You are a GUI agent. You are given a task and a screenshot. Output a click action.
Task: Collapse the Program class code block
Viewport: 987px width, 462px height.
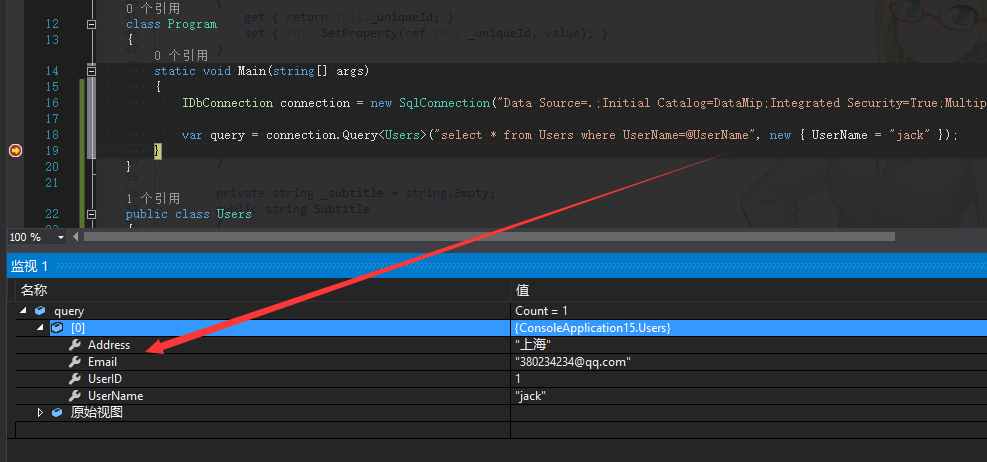[92, 24]
